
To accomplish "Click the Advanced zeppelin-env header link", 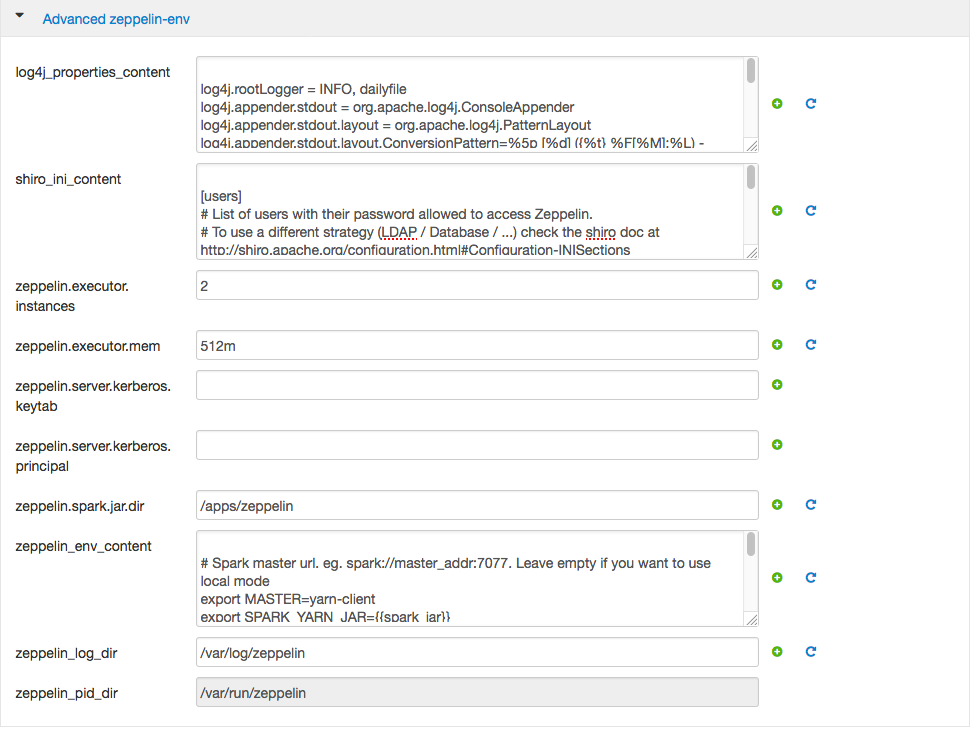I will pyautogui.click(x=116, y=19).
